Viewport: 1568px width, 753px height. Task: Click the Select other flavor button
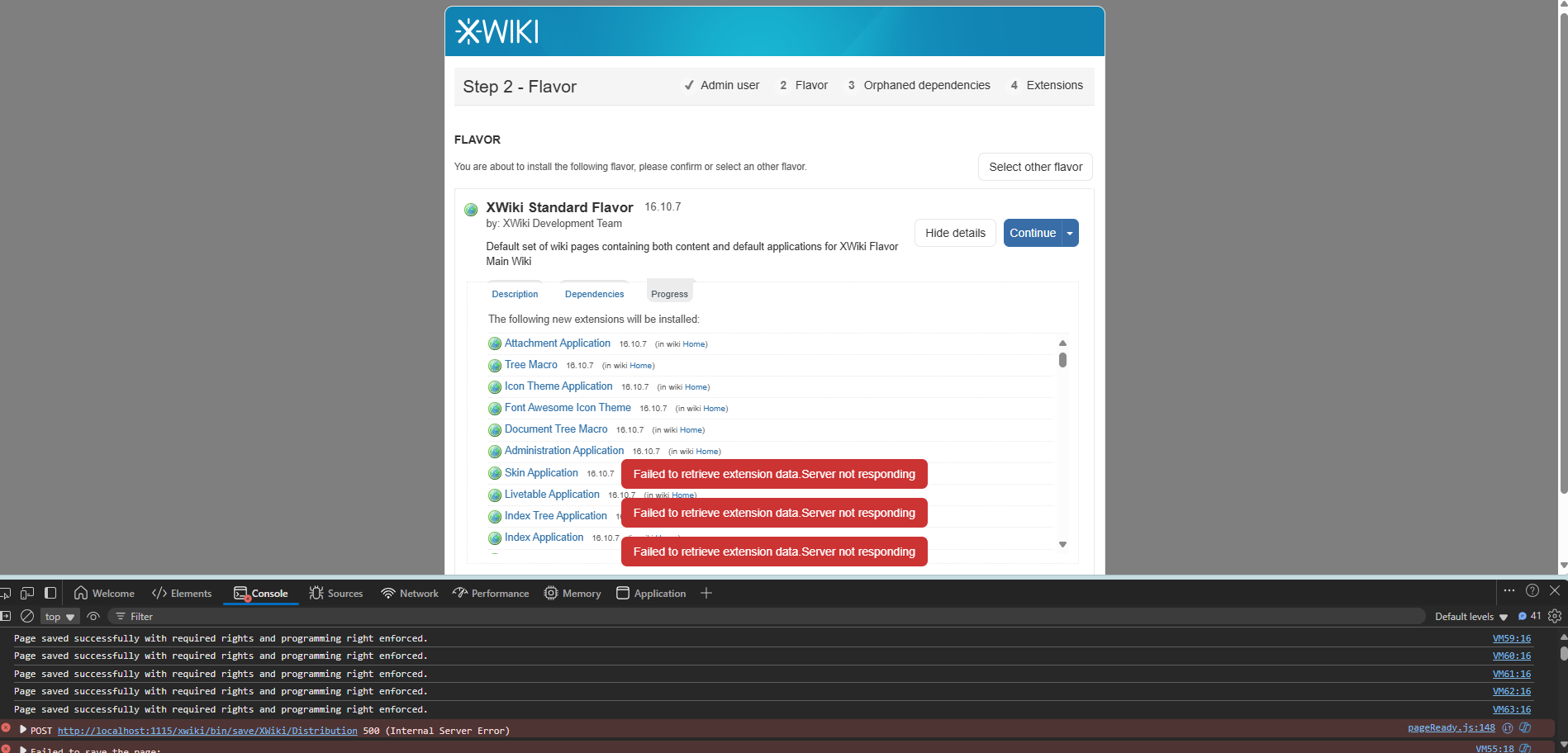coord(1036,167)
